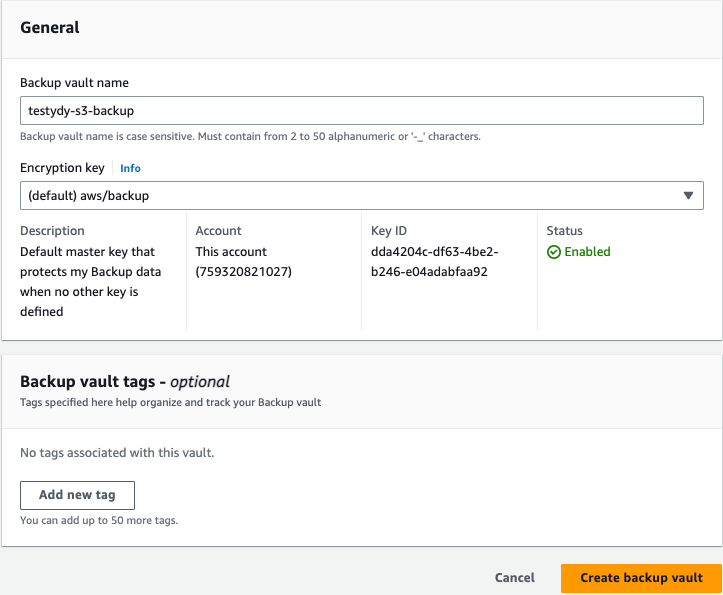Open the Info link next to Encryption key

[x=130, y=168]
